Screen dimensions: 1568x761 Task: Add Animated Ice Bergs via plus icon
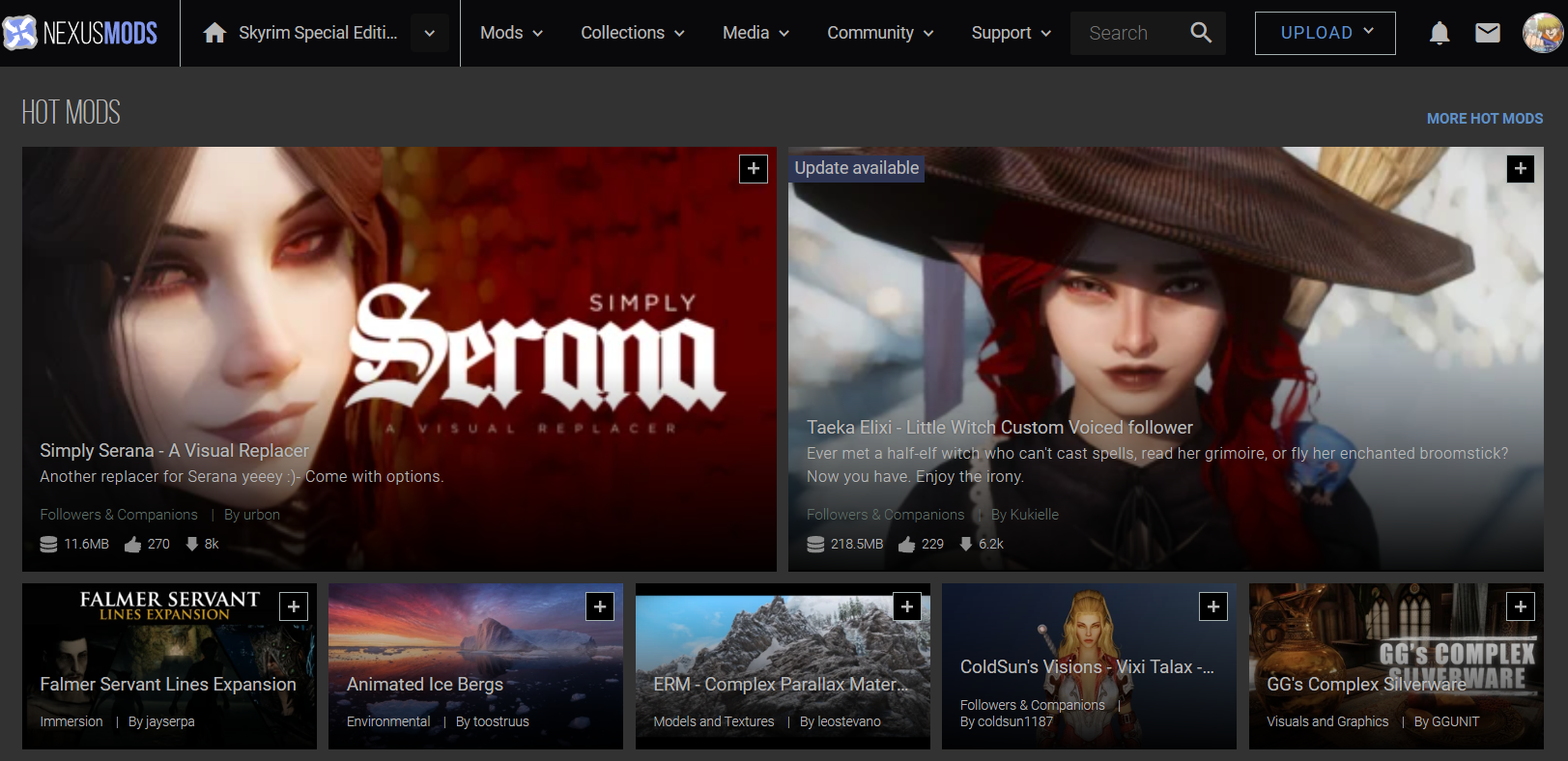pos(600,606)
